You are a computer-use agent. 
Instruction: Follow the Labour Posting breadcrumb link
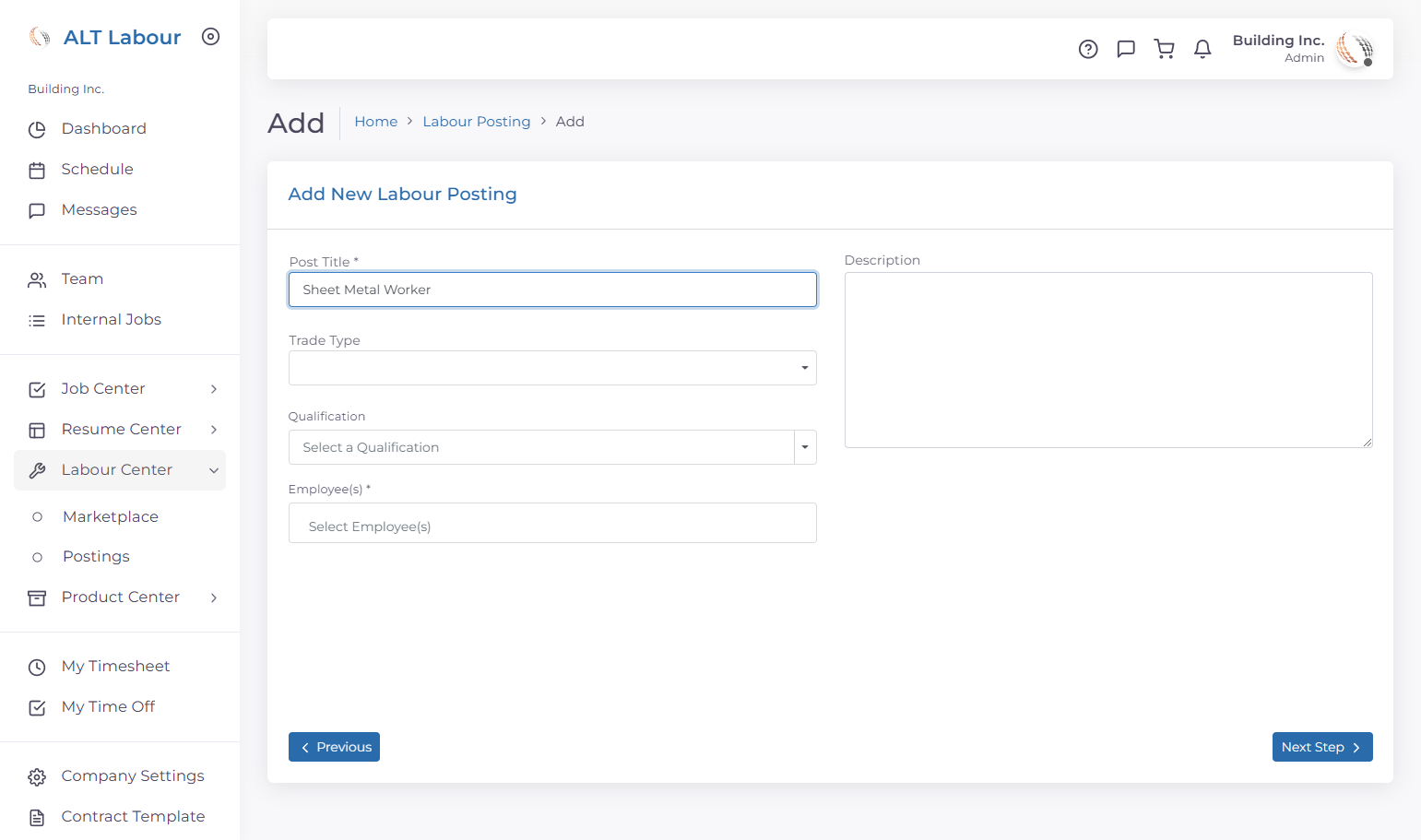pos(477,122)
